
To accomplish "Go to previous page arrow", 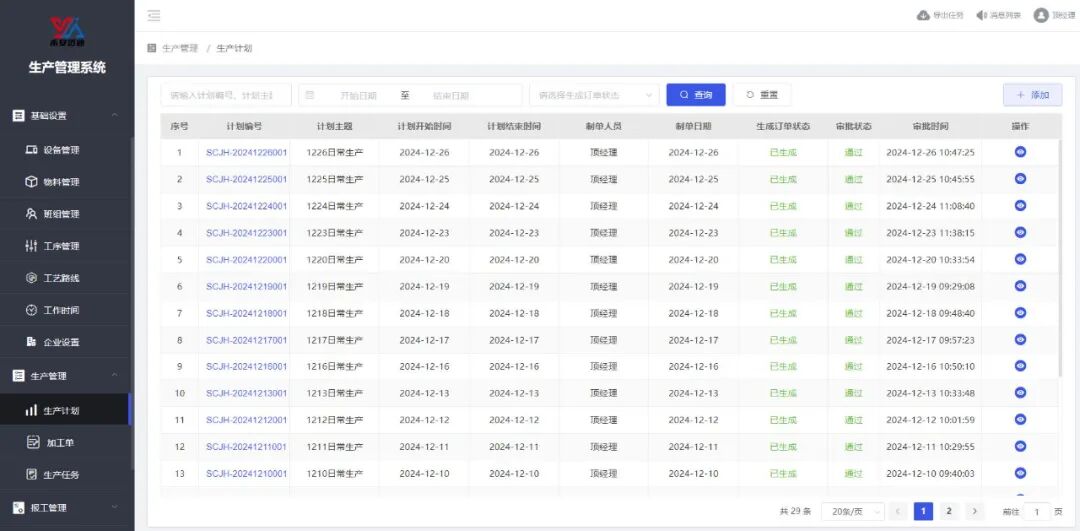I will tap(897, 511).
